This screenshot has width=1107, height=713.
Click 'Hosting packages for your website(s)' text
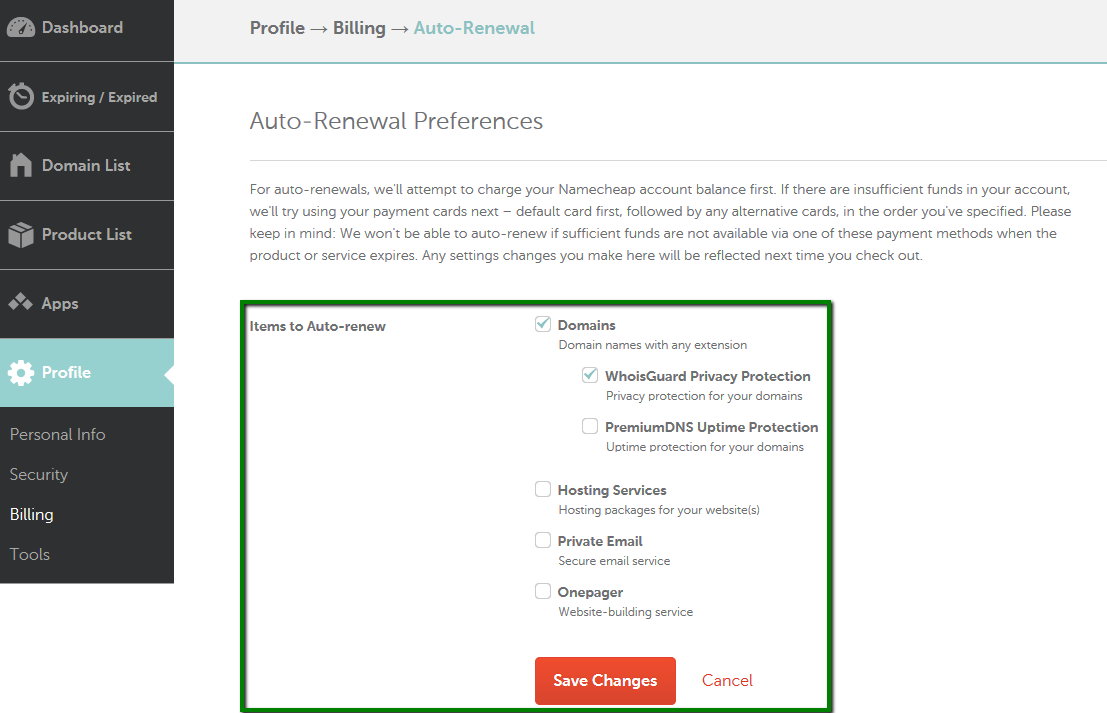(x=659, y=510)
